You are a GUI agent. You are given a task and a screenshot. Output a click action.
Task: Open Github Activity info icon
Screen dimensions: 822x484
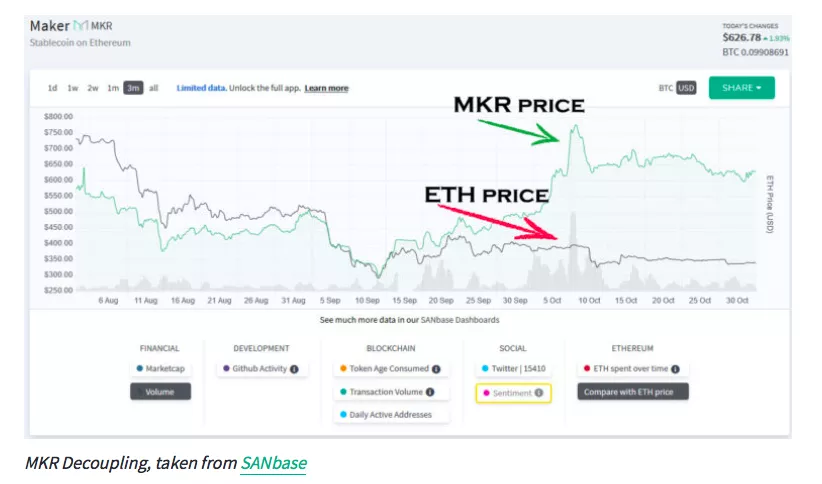point(294,369)
